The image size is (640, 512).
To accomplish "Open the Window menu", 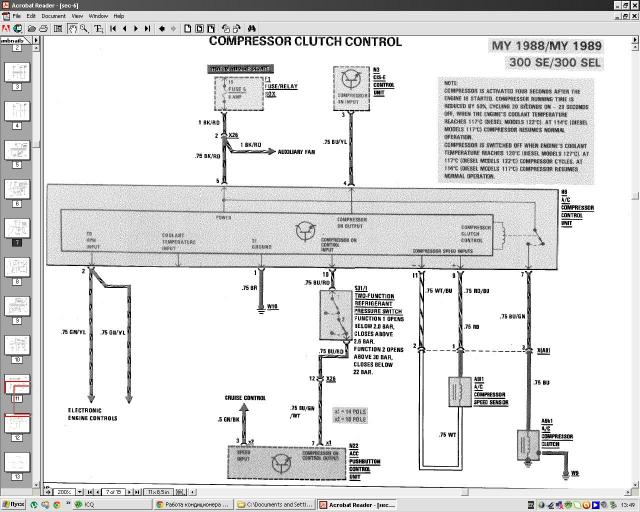I will click(x=98, y=16).
